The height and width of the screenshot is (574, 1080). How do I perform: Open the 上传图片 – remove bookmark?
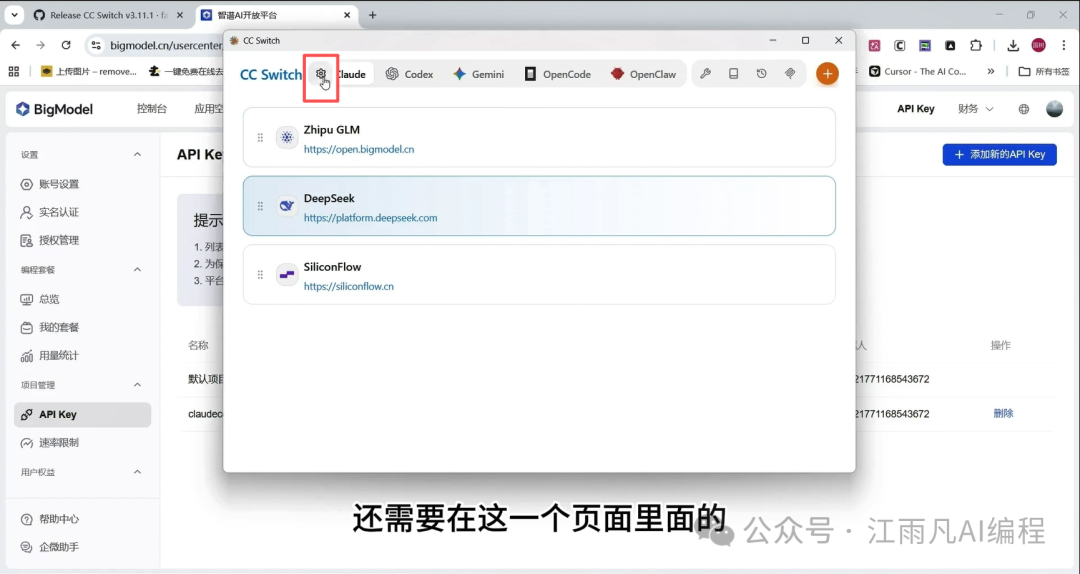point(88,71)
